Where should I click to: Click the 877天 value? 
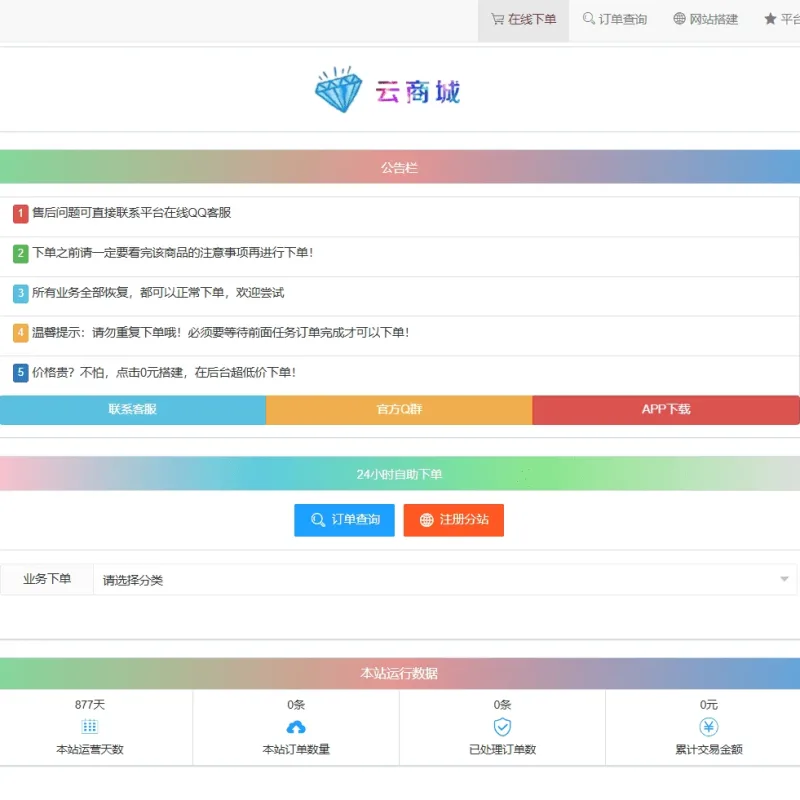click(90, 705)
